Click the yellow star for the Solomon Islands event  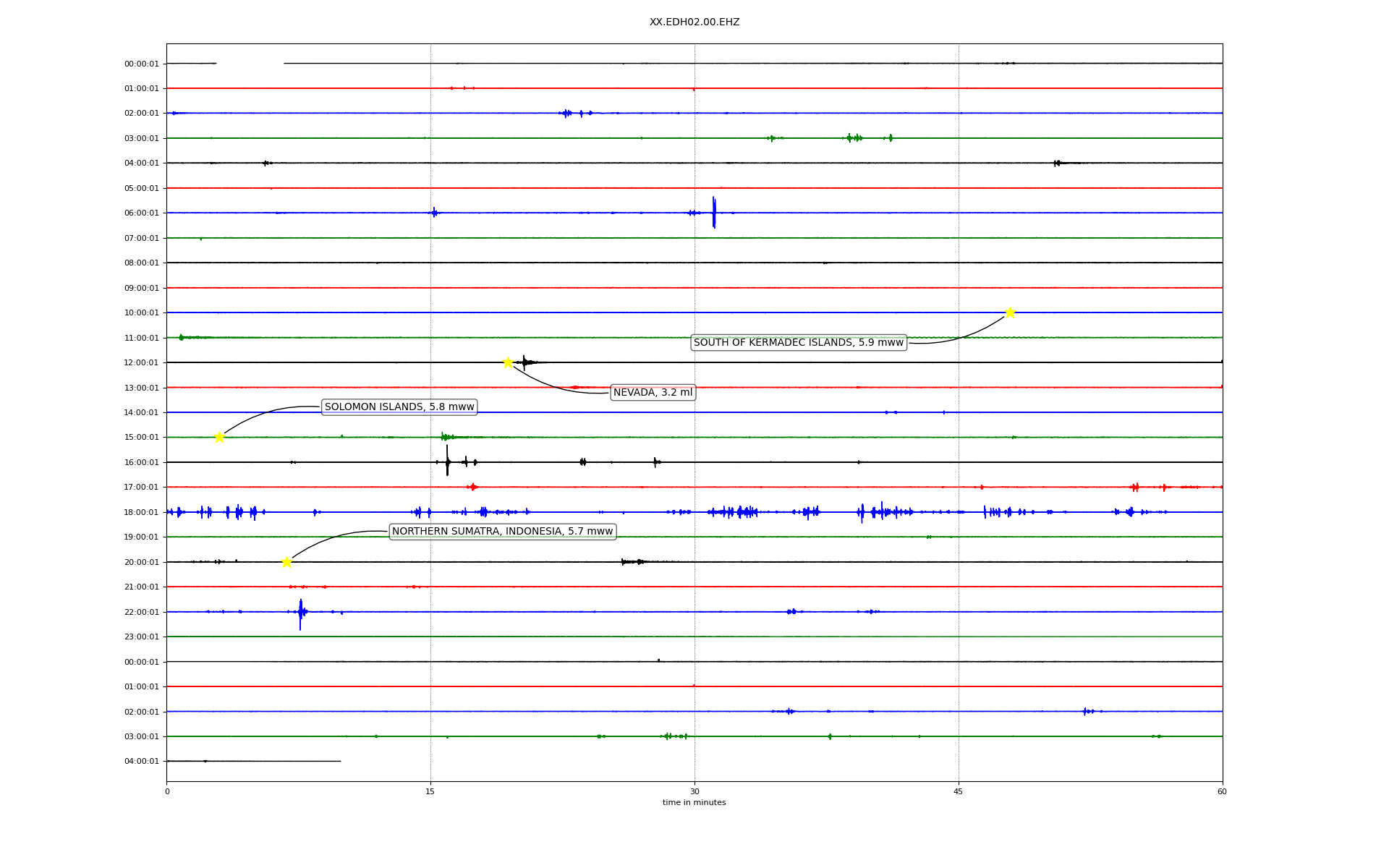[x=219, y=437]
